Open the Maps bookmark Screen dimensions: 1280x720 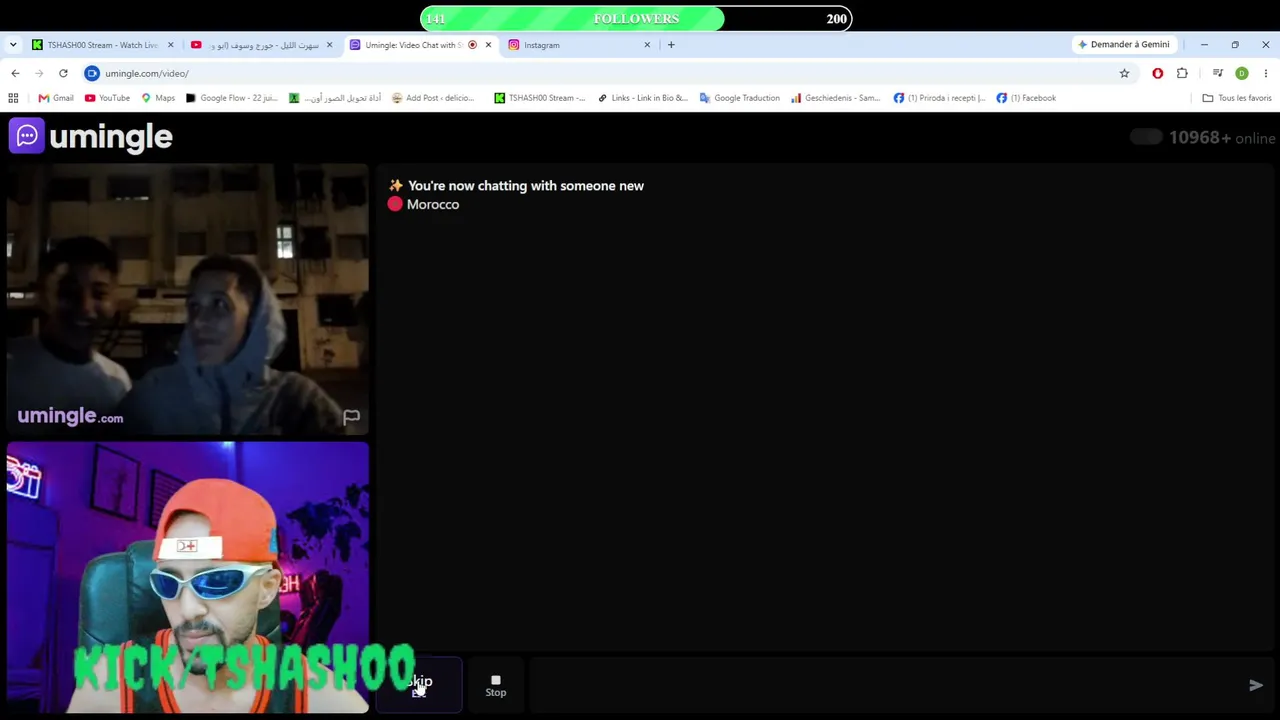tap(158, 98)
